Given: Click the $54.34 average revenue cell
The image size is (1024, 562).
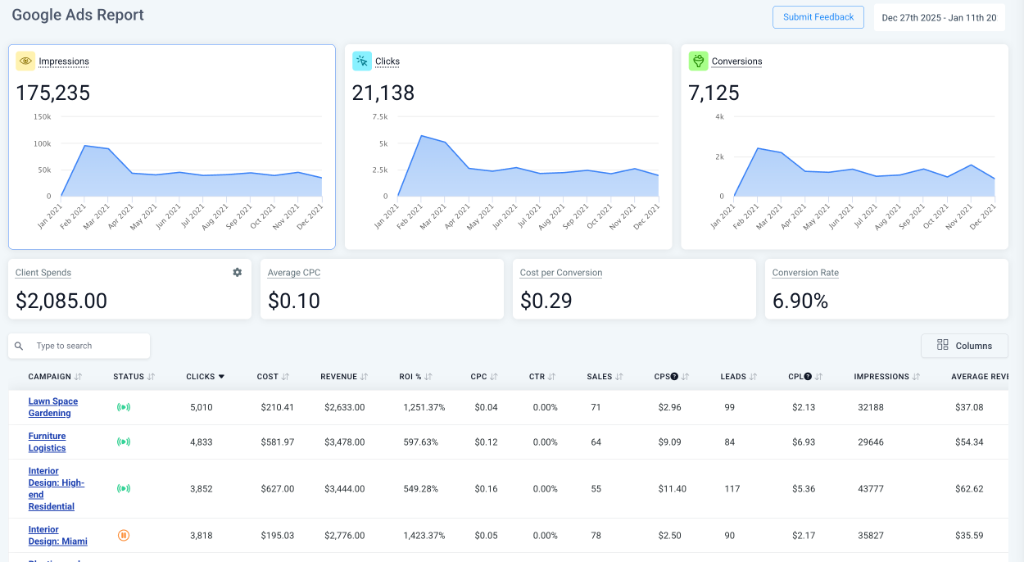Looking at the screenshot, I should 969,442.
